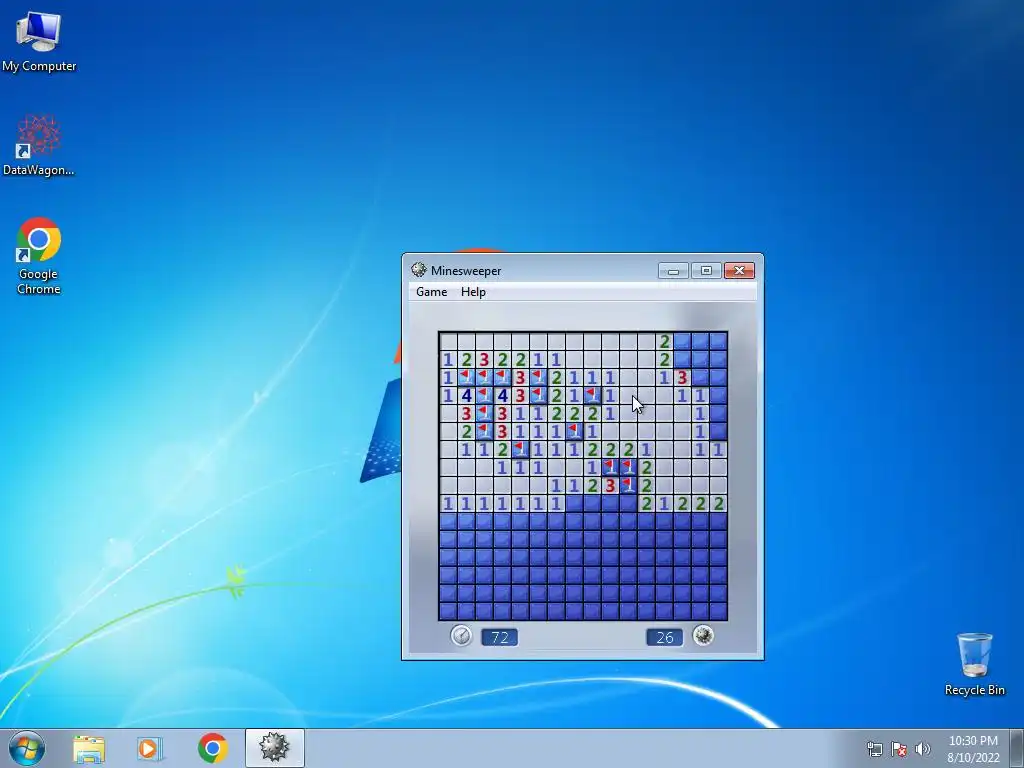Select the Recycle Bin desktop icon

[x=974, y=664]
